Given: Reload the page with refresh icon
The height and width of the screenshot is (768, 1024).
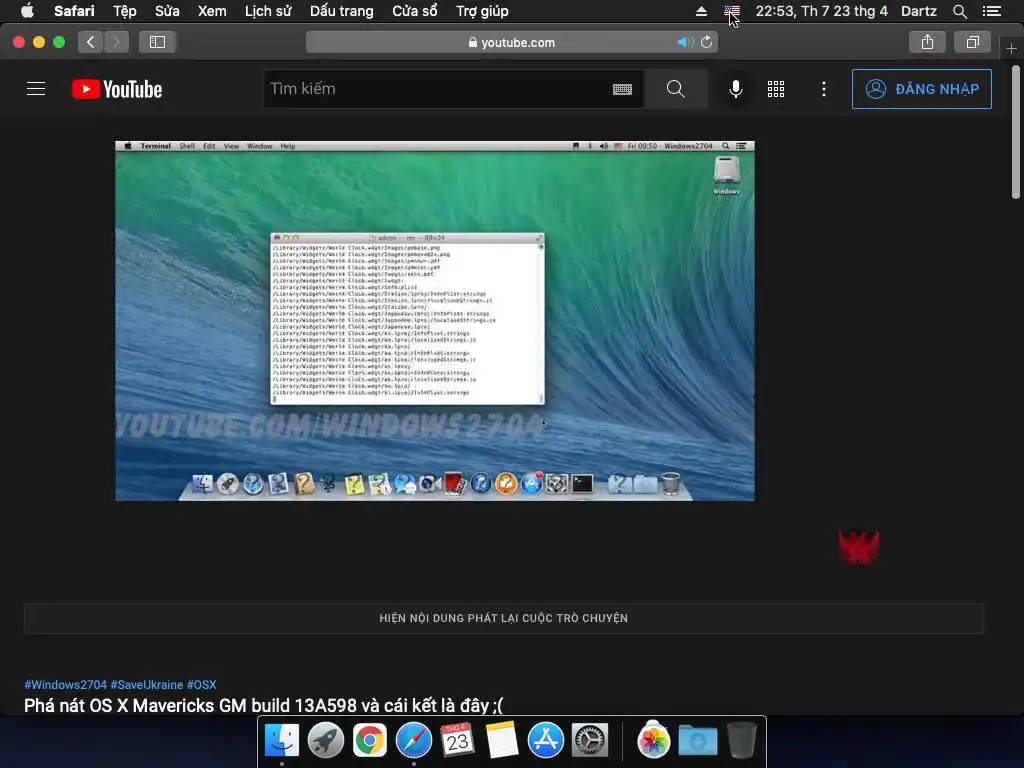Looking at the screenshot, I should pyautogui.click(x=707, y=42).
